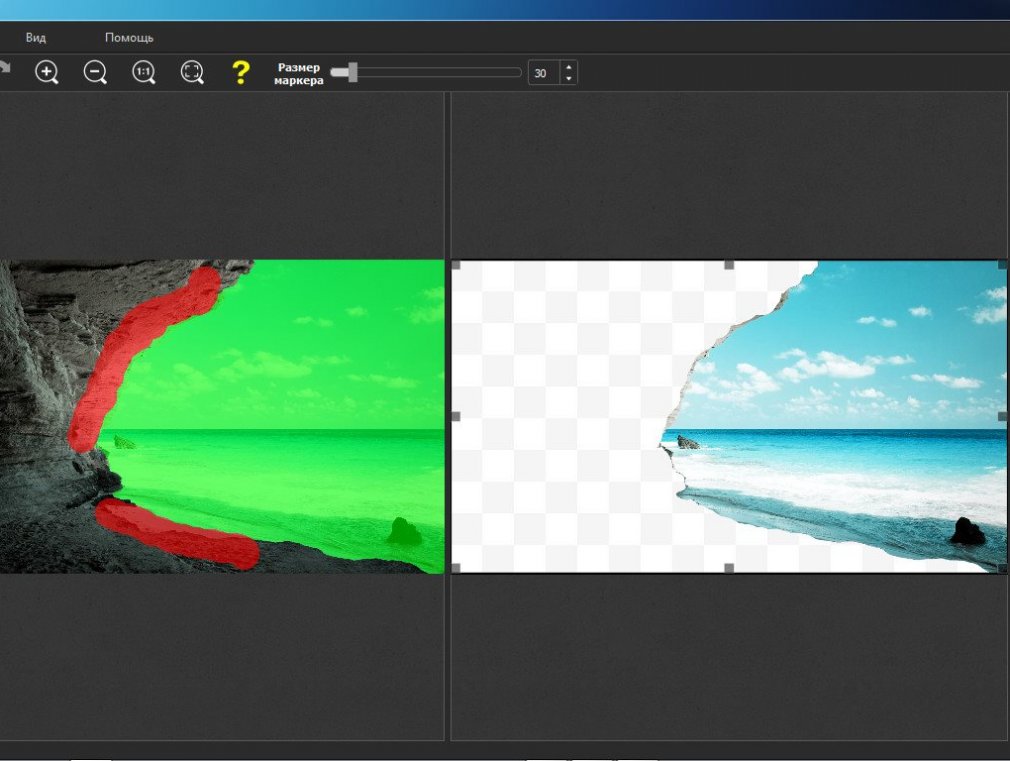Screen dimensions: 1010x761
Task: Open the Помощь menu
Action: 129,37
